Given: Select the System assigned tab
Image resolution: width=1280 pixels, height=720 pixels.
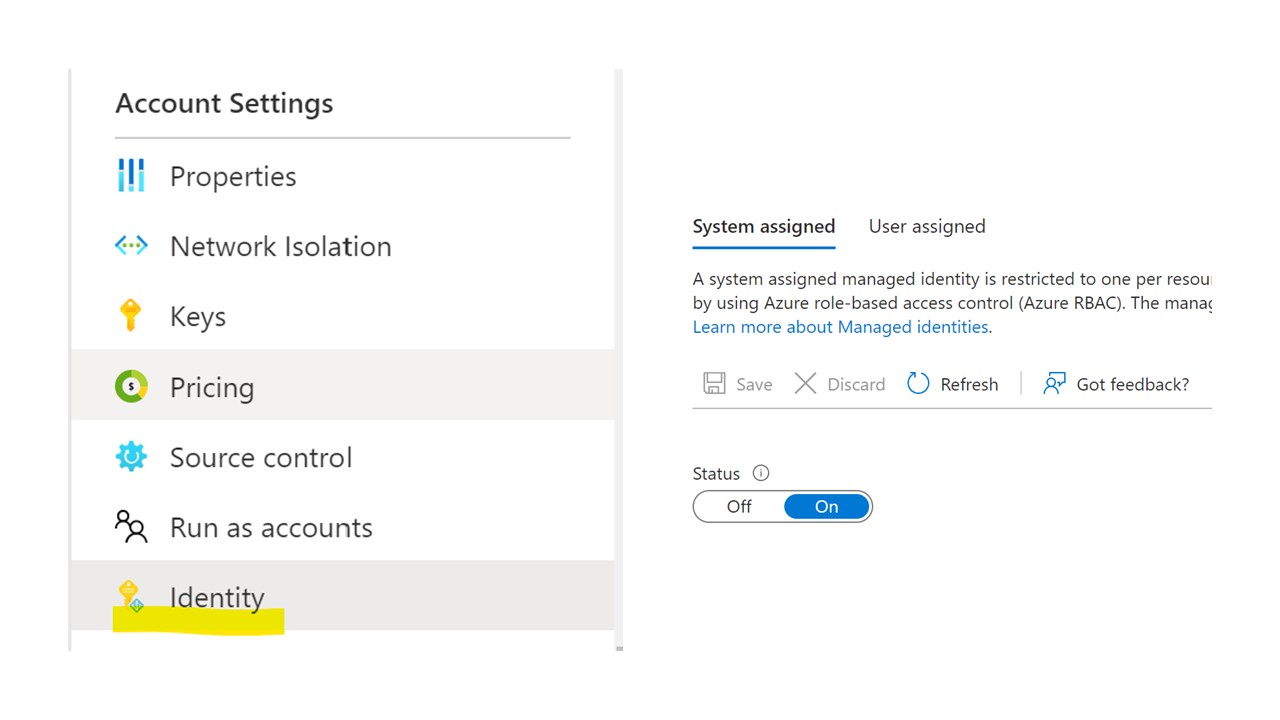Looking at the screenshot, I should 764,226.
